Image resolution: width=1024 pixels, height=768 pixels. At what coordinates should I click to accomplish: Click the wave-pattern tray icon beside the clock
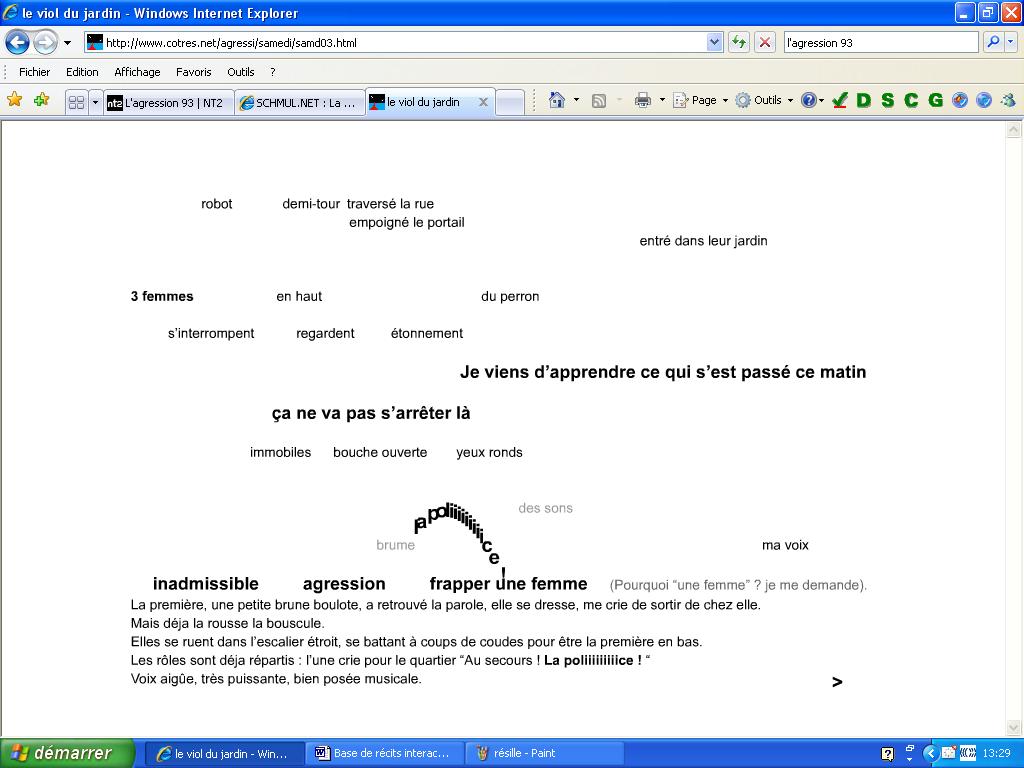click(968, 754)
